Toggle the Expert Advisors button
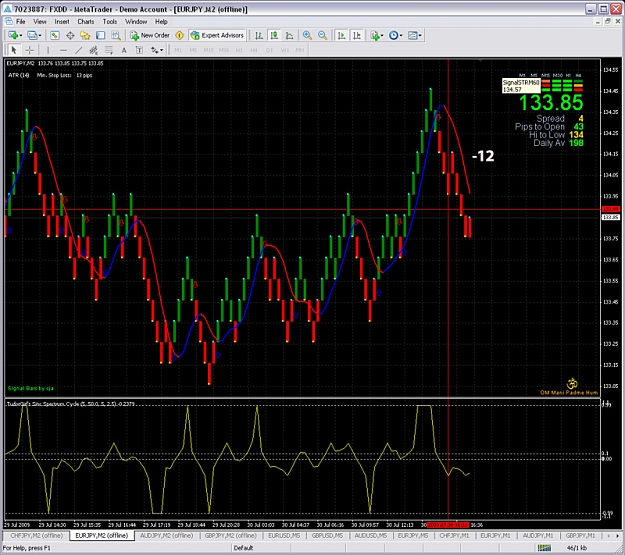The width and height of the screenshot is (625, 555). [217, 35]
